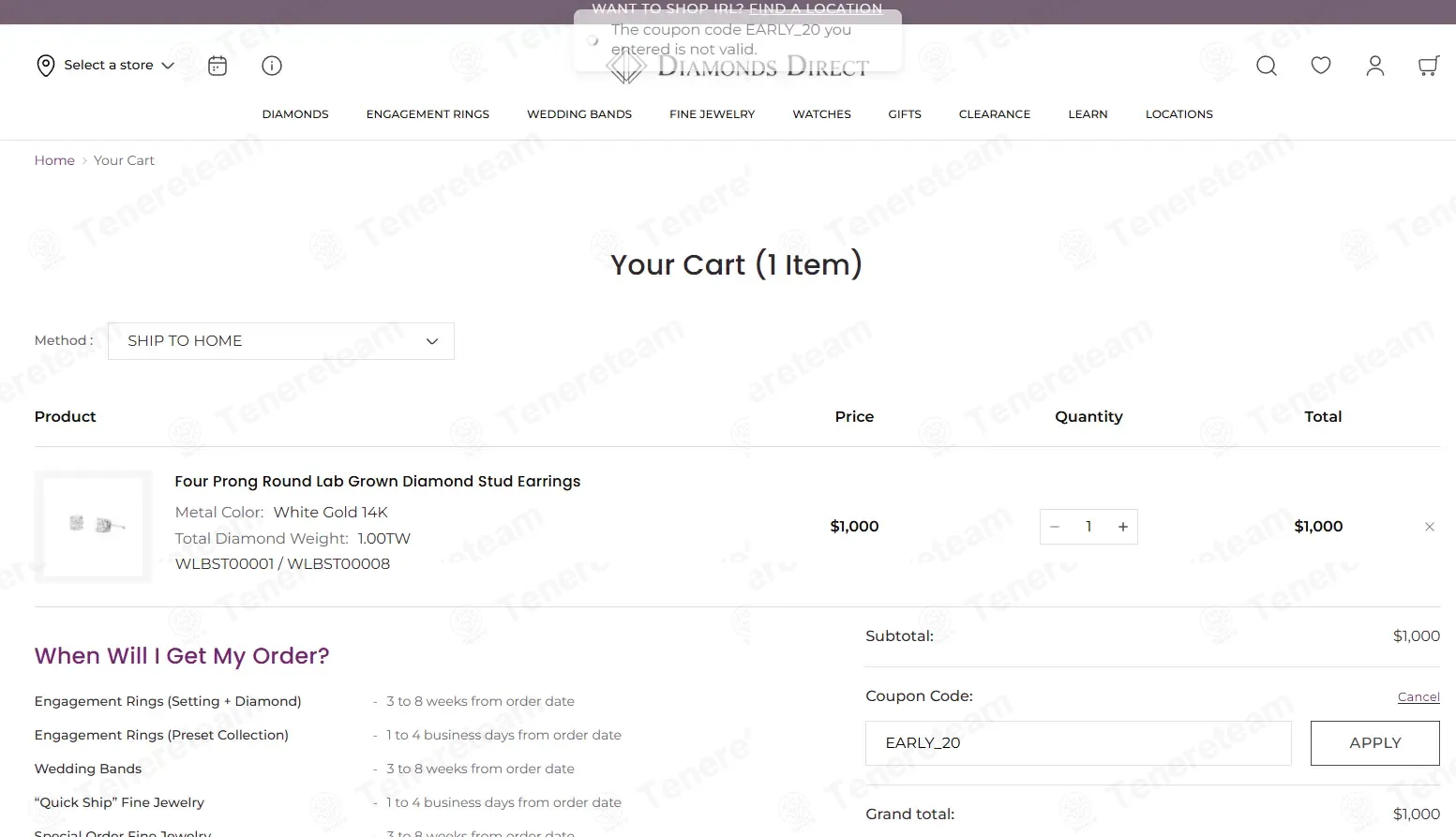Click the 'Wedding Bands' delivery row
This screenshot has width=1456, height=837.
pyautogui.click(x=305, y=769)
